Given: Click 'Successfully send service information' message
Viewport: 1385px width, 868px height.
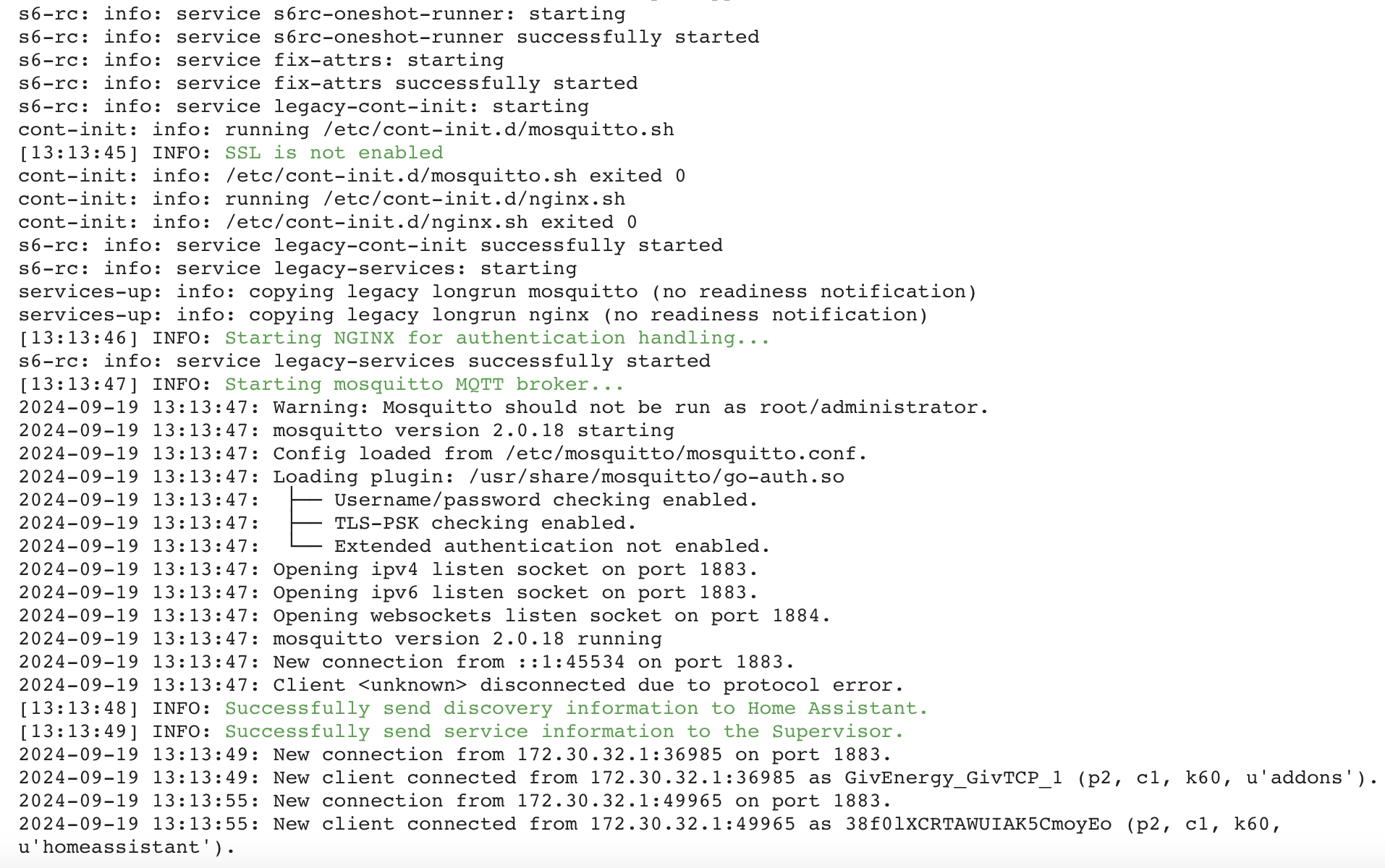Looking at the screenshot, I should tap(564, 731).
